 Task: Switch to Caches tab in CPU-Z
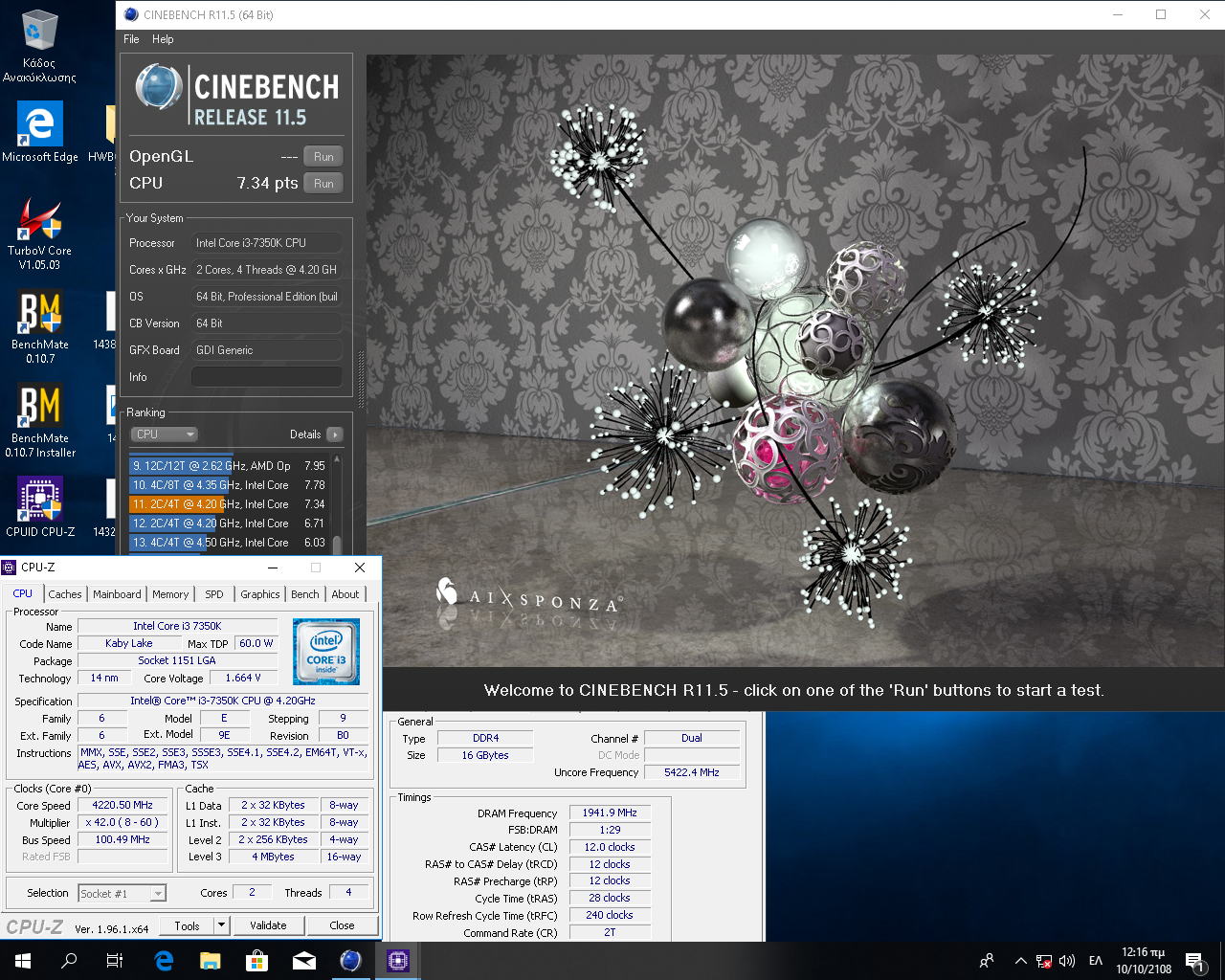[x=65, y=594]
